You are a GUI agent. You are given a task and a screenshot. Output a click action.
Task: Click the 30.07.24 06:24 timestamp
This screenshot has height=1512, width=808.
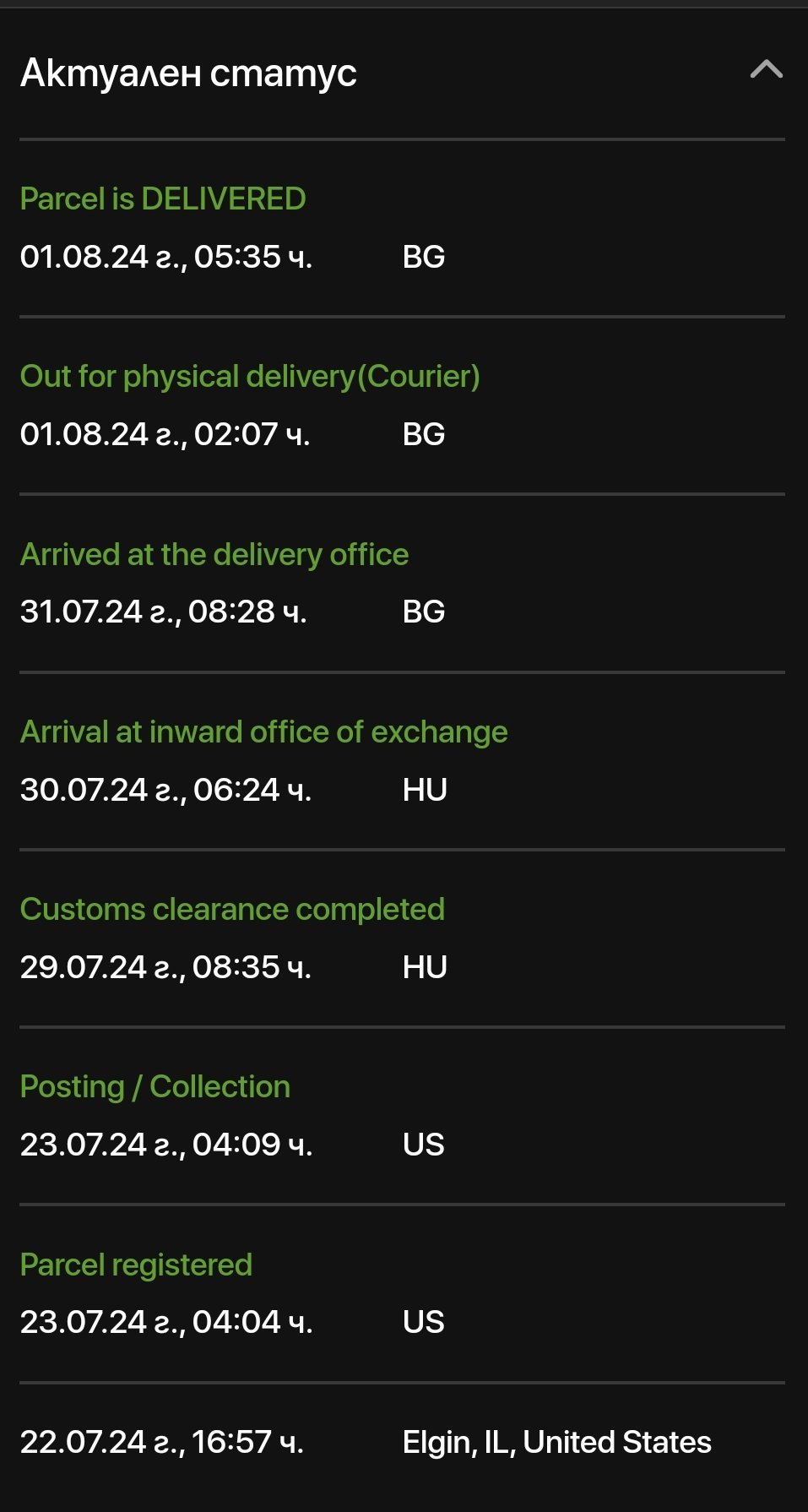[x=165, y=790]
